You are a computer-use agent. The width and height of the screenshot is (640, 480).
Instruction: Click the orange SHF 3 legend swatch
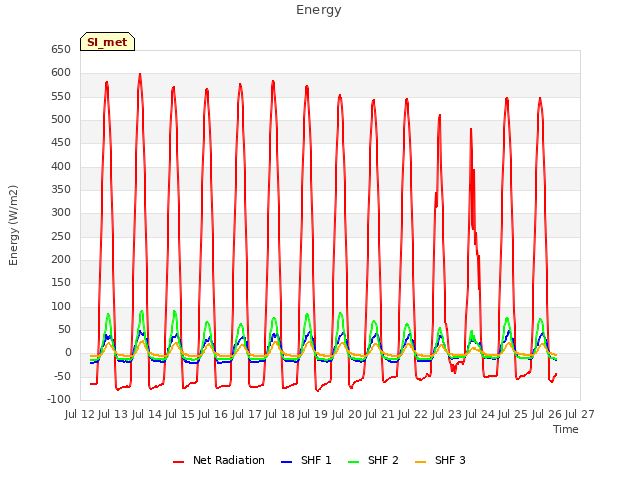click(420, 462)
